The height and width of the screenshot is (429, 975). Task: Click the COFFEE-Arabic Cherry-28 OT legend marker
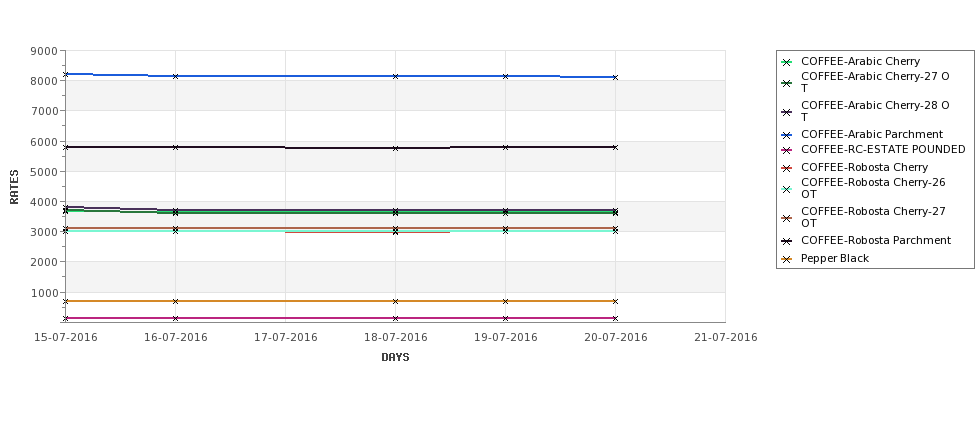pos(787,113)
